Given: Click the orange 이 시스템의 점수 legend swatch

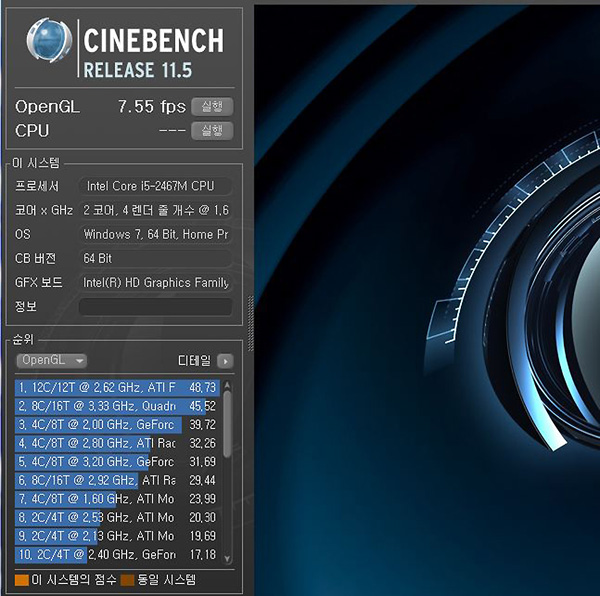Looking at the screenshot, I should tap(22, 580).
